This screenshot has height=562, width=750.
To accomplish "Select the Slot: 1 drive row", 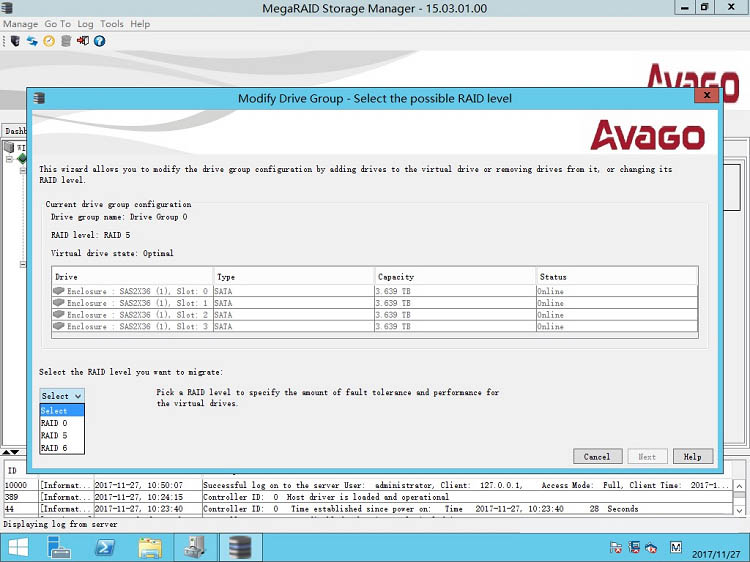I will 375,303.
